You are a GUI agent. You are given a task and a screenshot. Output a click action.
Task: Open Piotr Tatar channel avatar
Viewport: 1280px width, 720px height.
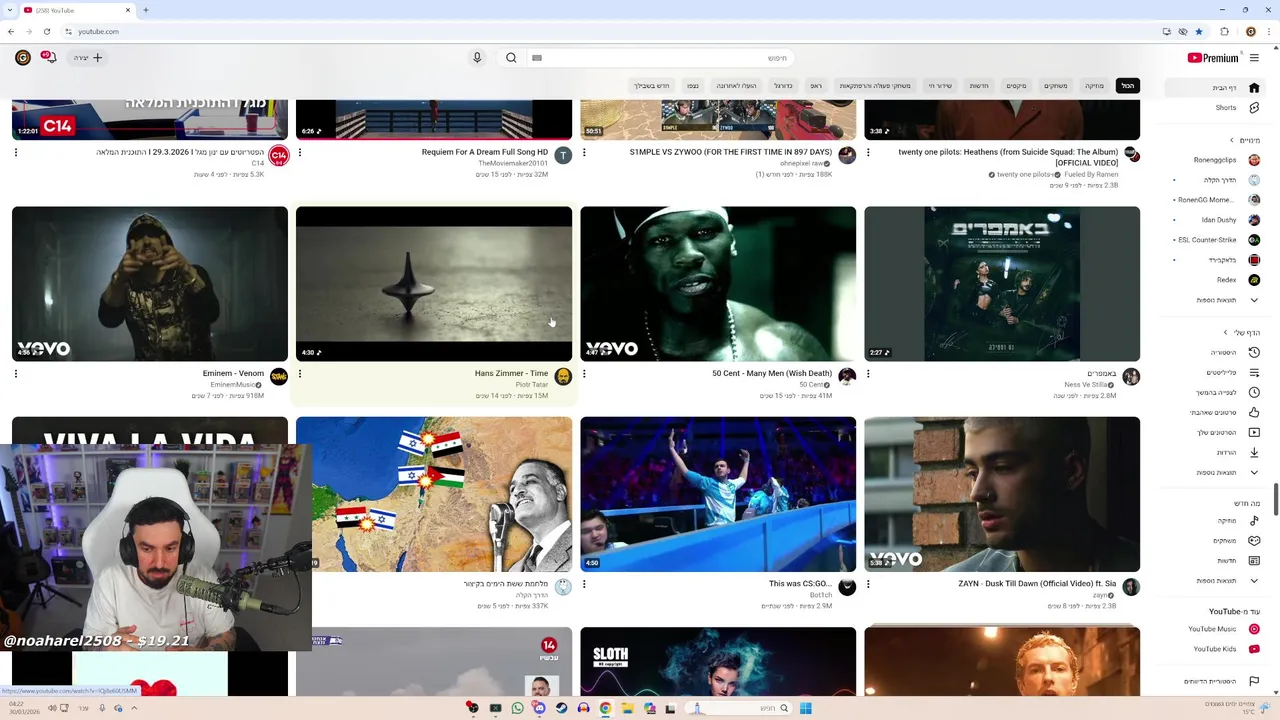[x=563, y=376]
